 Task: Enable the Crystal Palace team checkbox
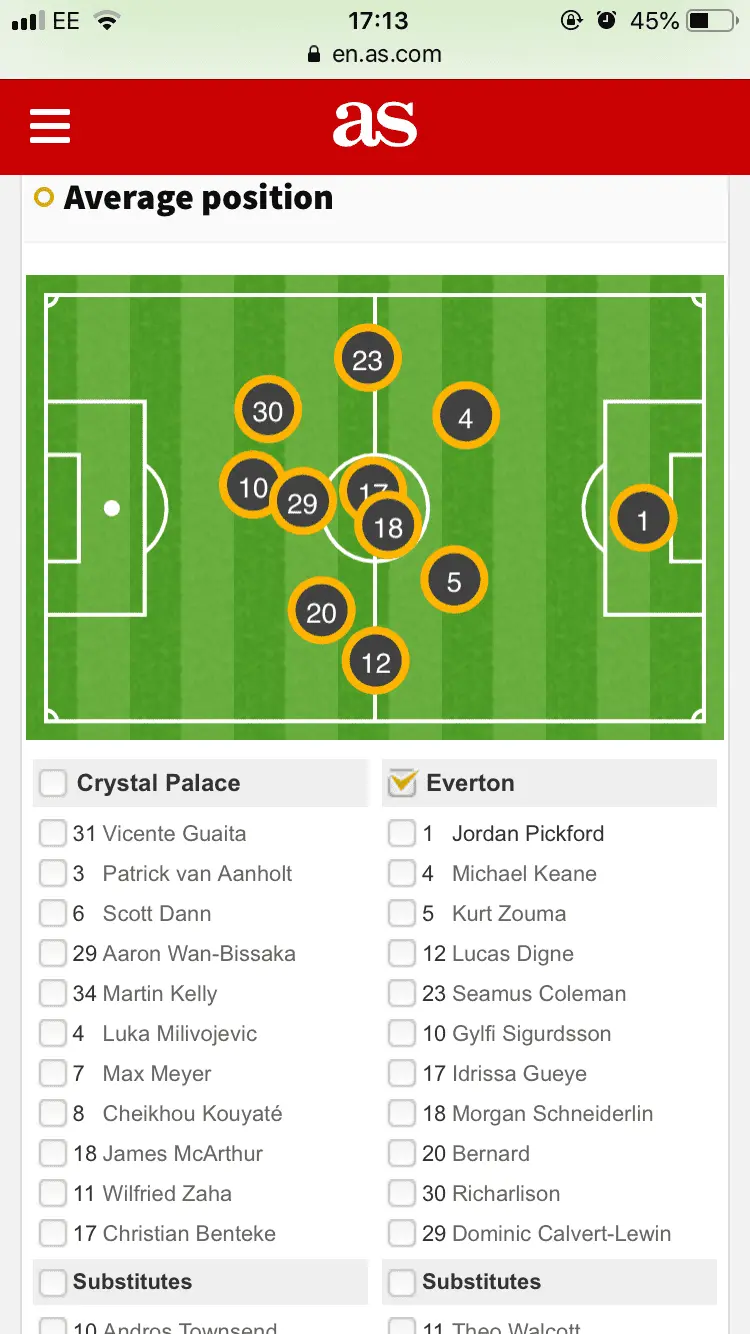(53, 783)
